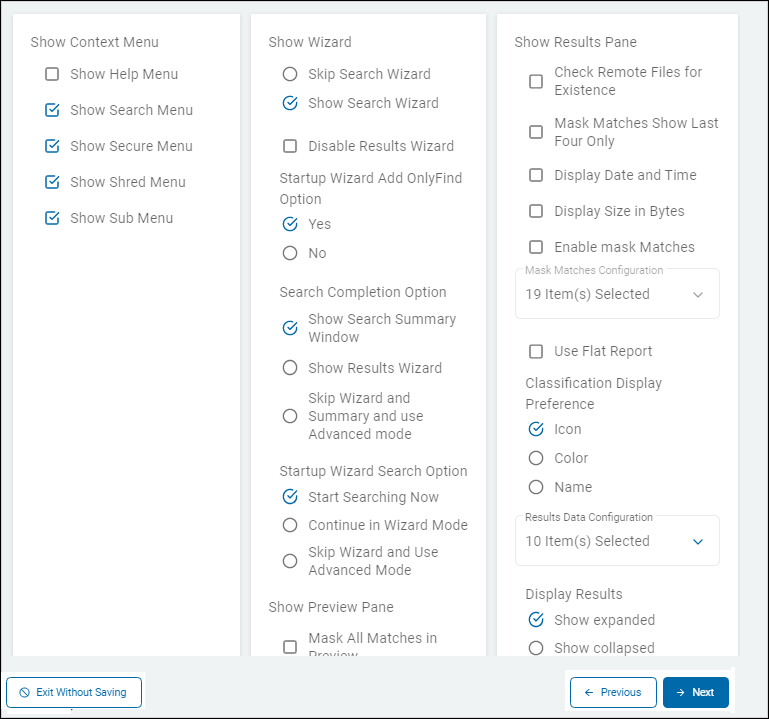Go back with the Previous button
Viewport: 769px width, 719px height.
[613, 692]
